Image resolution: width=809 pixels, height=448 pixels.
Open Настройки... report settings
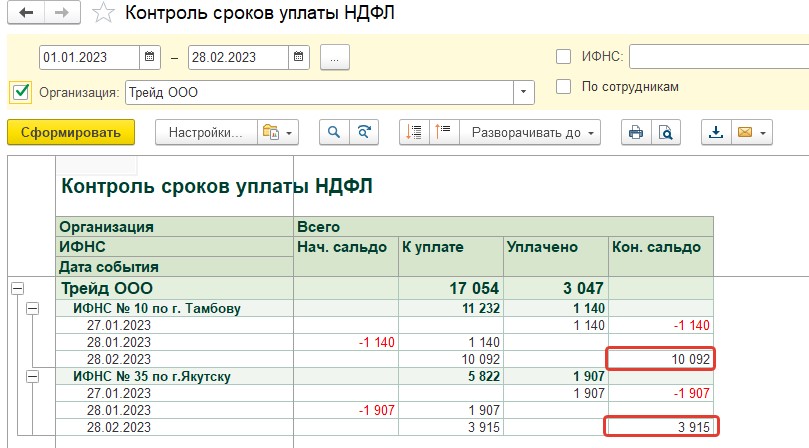click(206, 133)
